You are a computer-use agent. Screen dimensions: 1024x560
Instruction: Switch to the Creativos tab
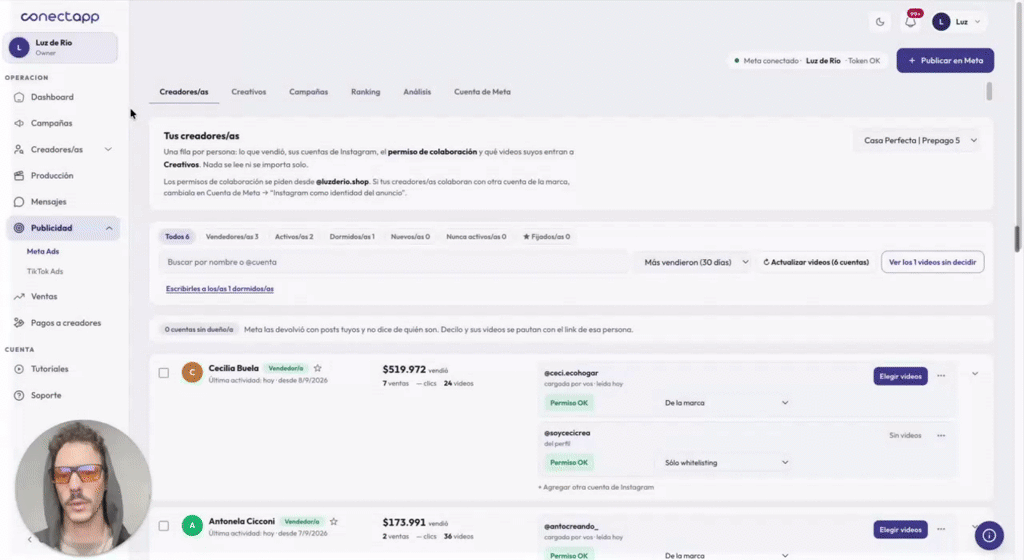tap(249, 92)
